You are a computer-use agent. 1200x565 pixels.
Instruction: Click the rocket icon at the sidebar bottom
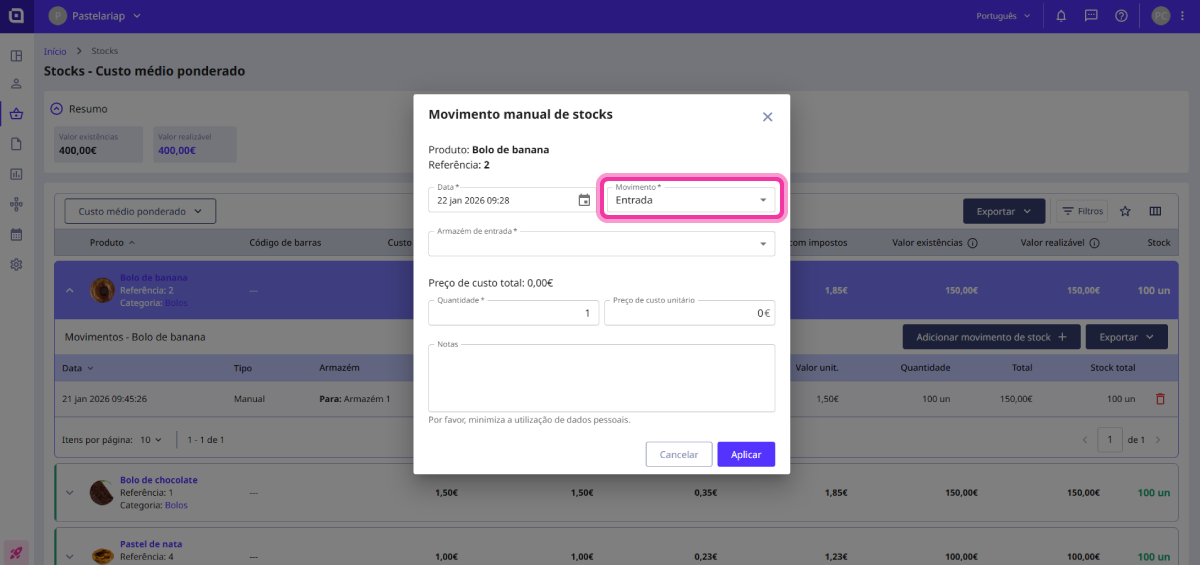pos(16,552)
